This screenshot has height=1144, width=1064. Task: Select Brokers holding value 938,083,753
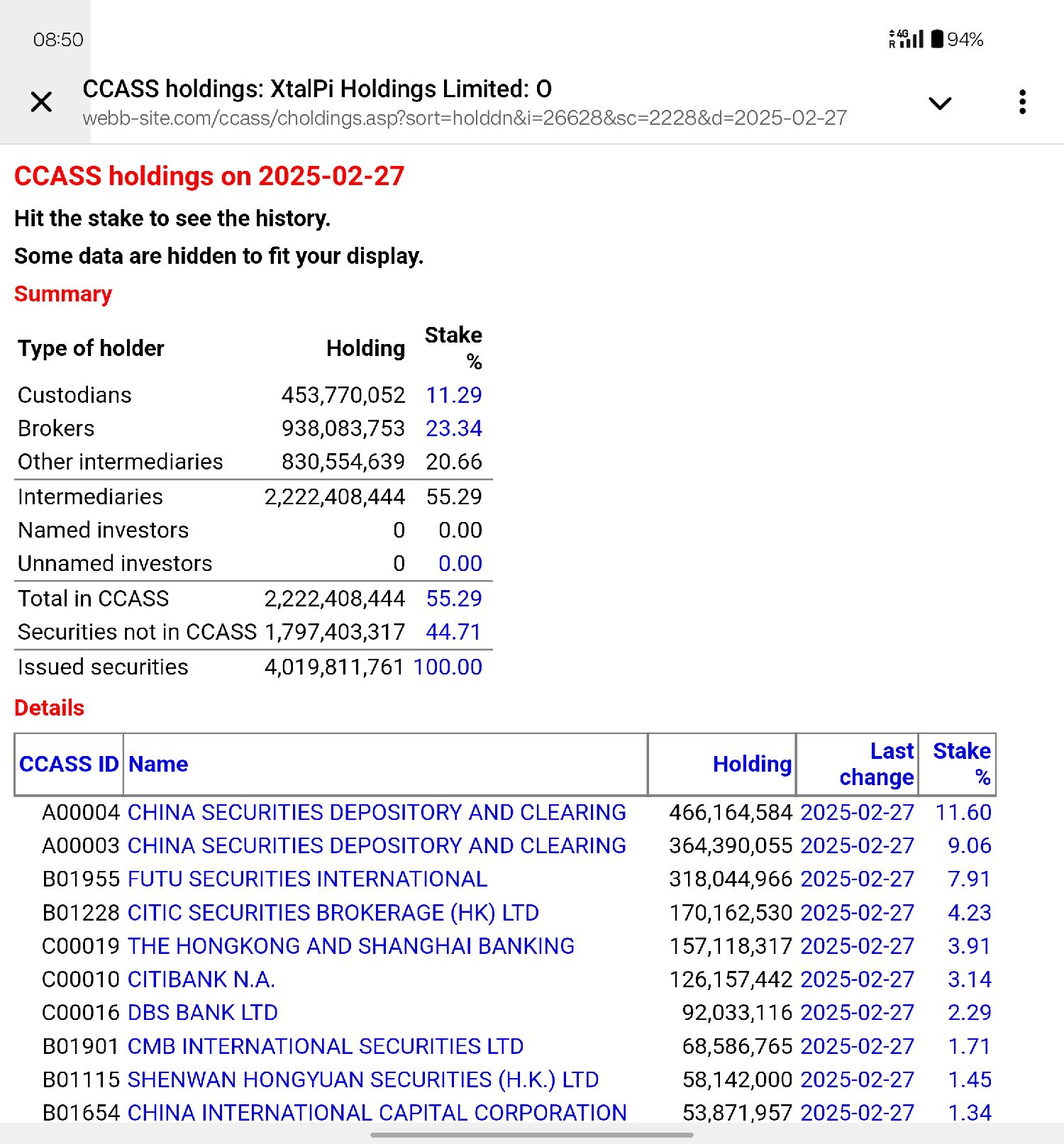coord(343,428)
